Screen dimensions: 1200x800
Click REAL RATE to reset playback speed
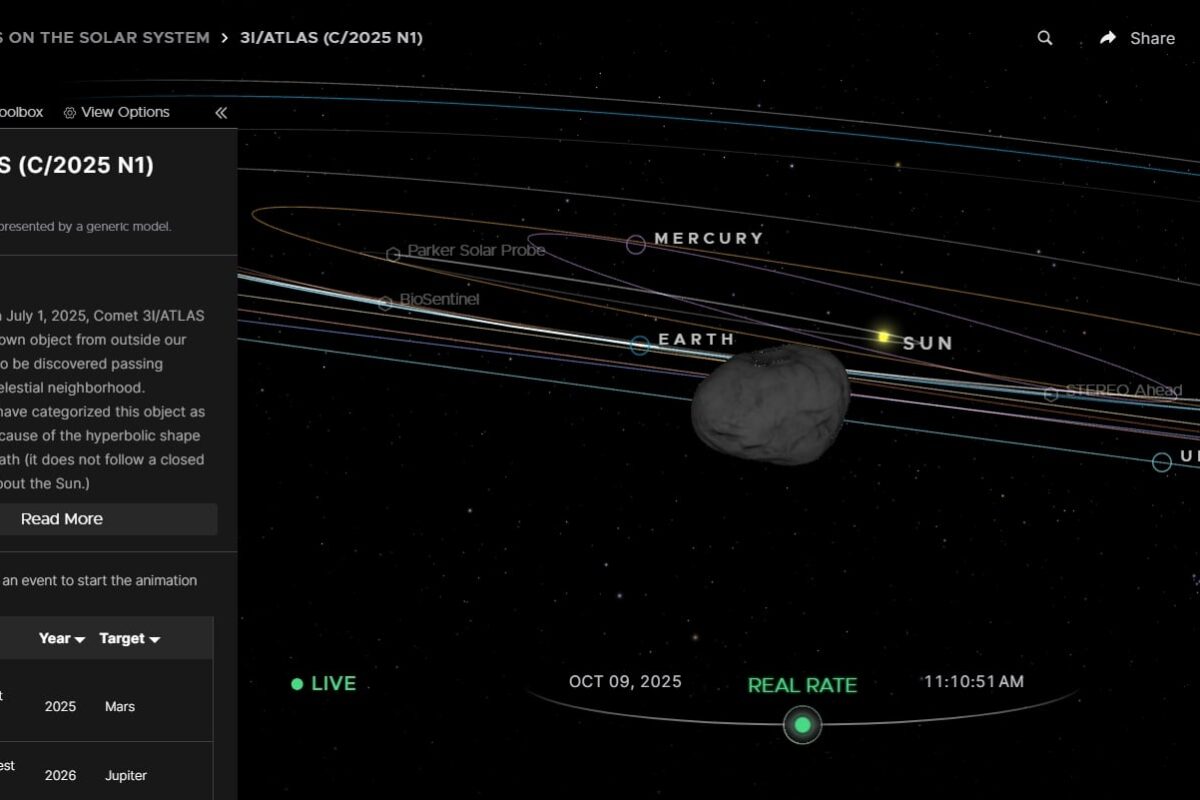803,685
